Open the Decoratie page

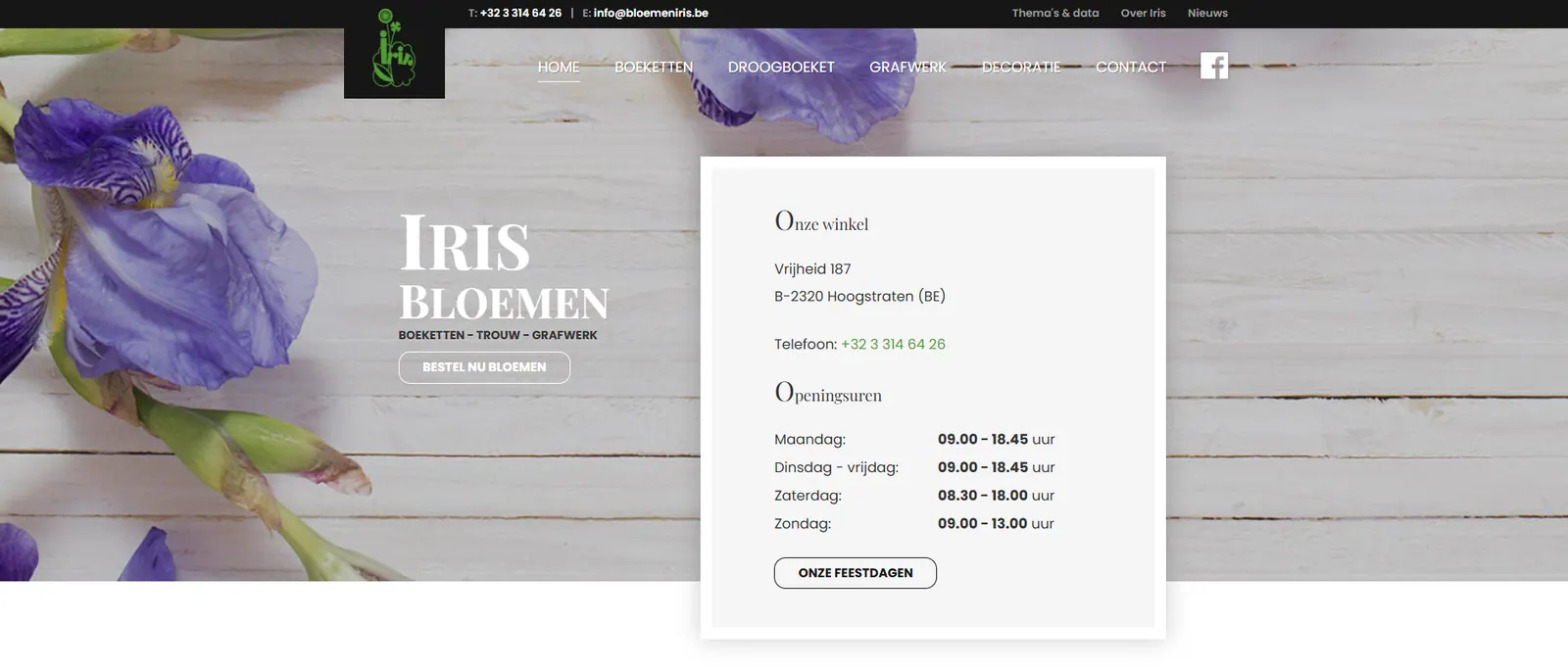(1021, 67)
